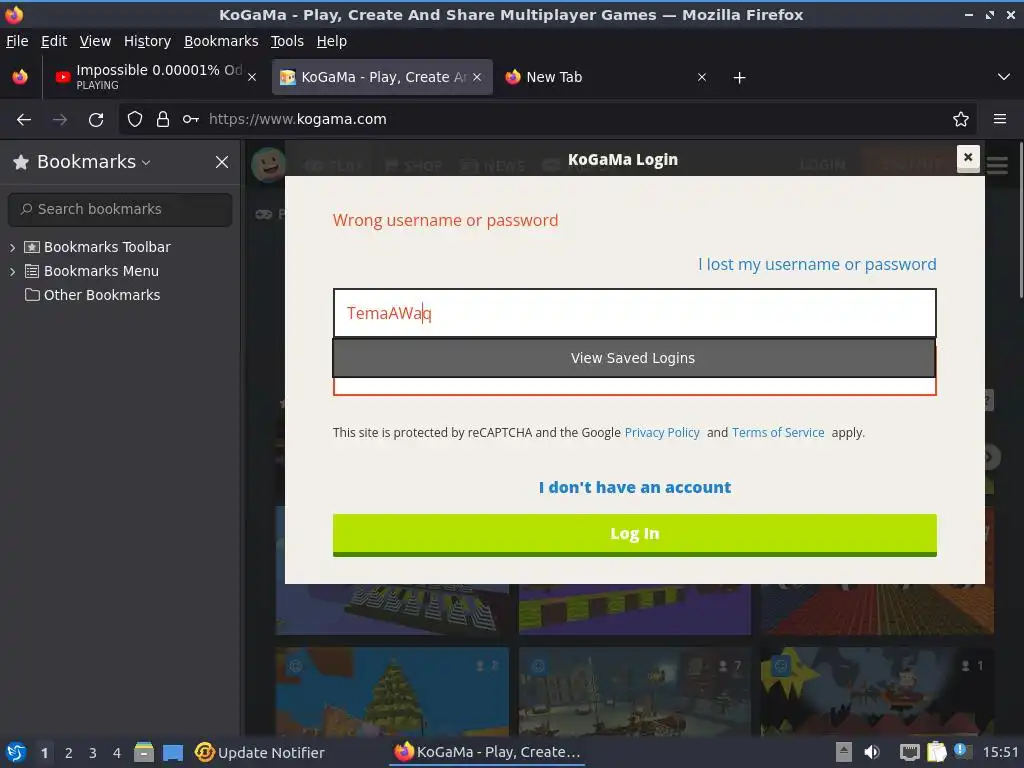Screen dimensions: 1024x768
Task: Open the Help menu
Action: coord(332,41)
